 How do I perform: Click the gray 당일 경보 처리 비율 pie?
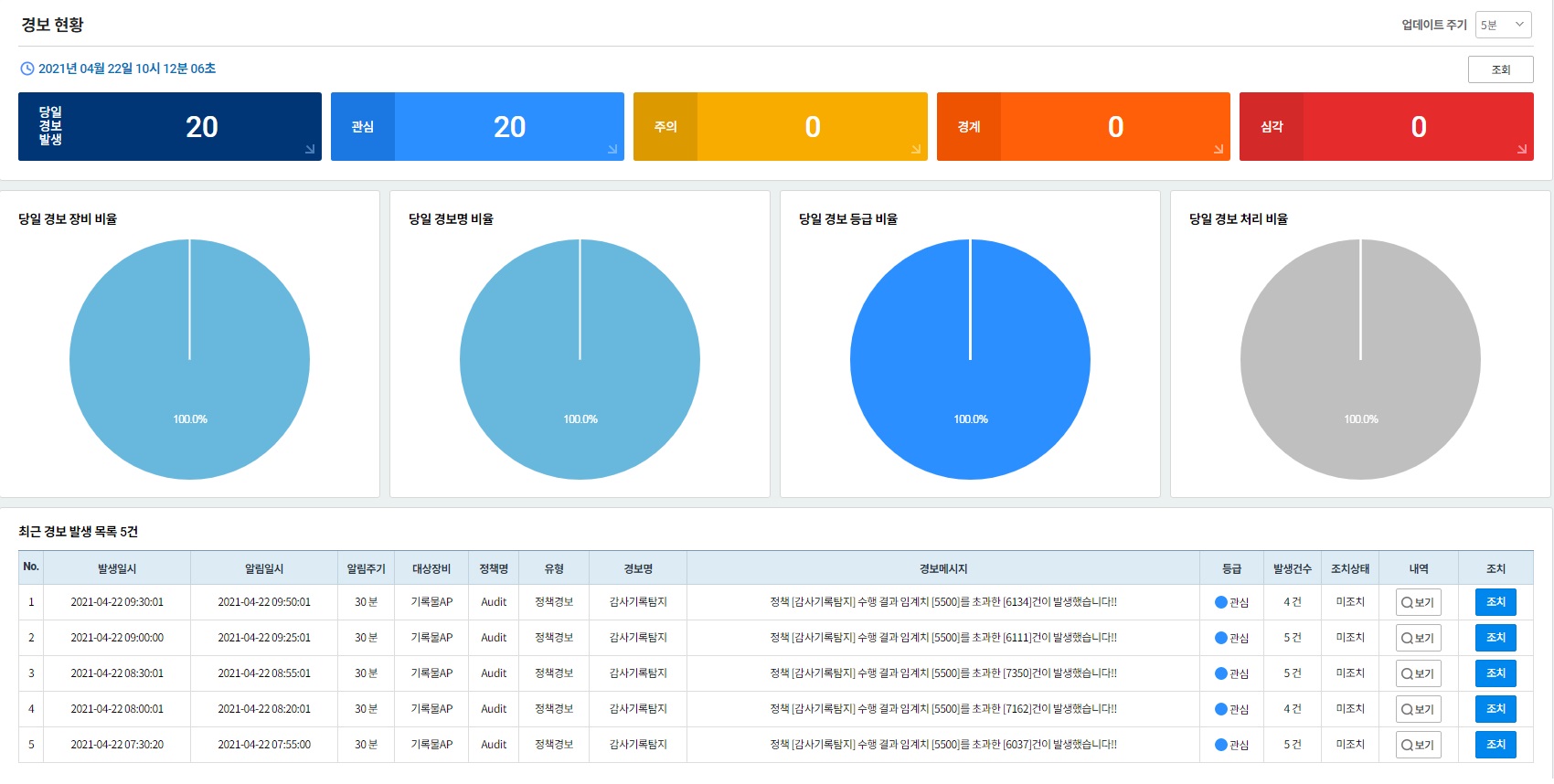(x=1360, y=359)
